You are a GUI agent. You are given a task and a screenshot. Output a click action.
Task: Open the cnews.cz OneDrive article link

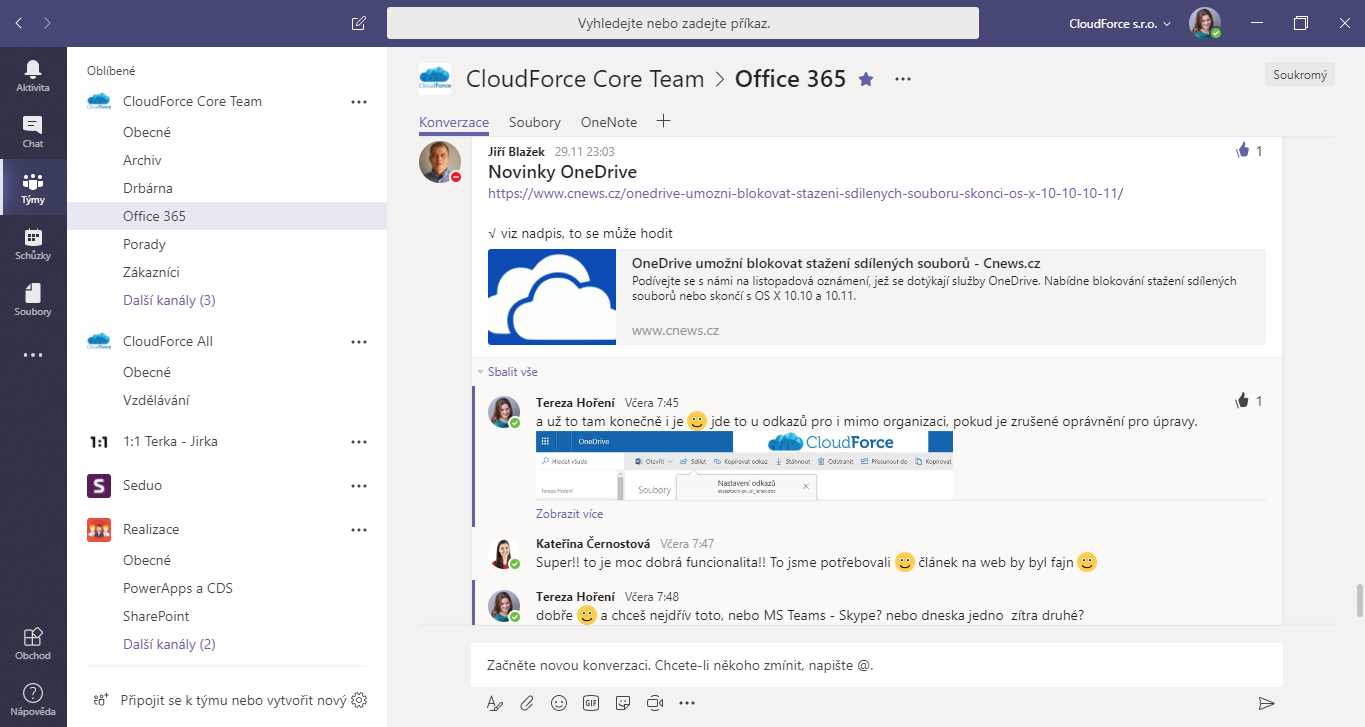point(806,193)
